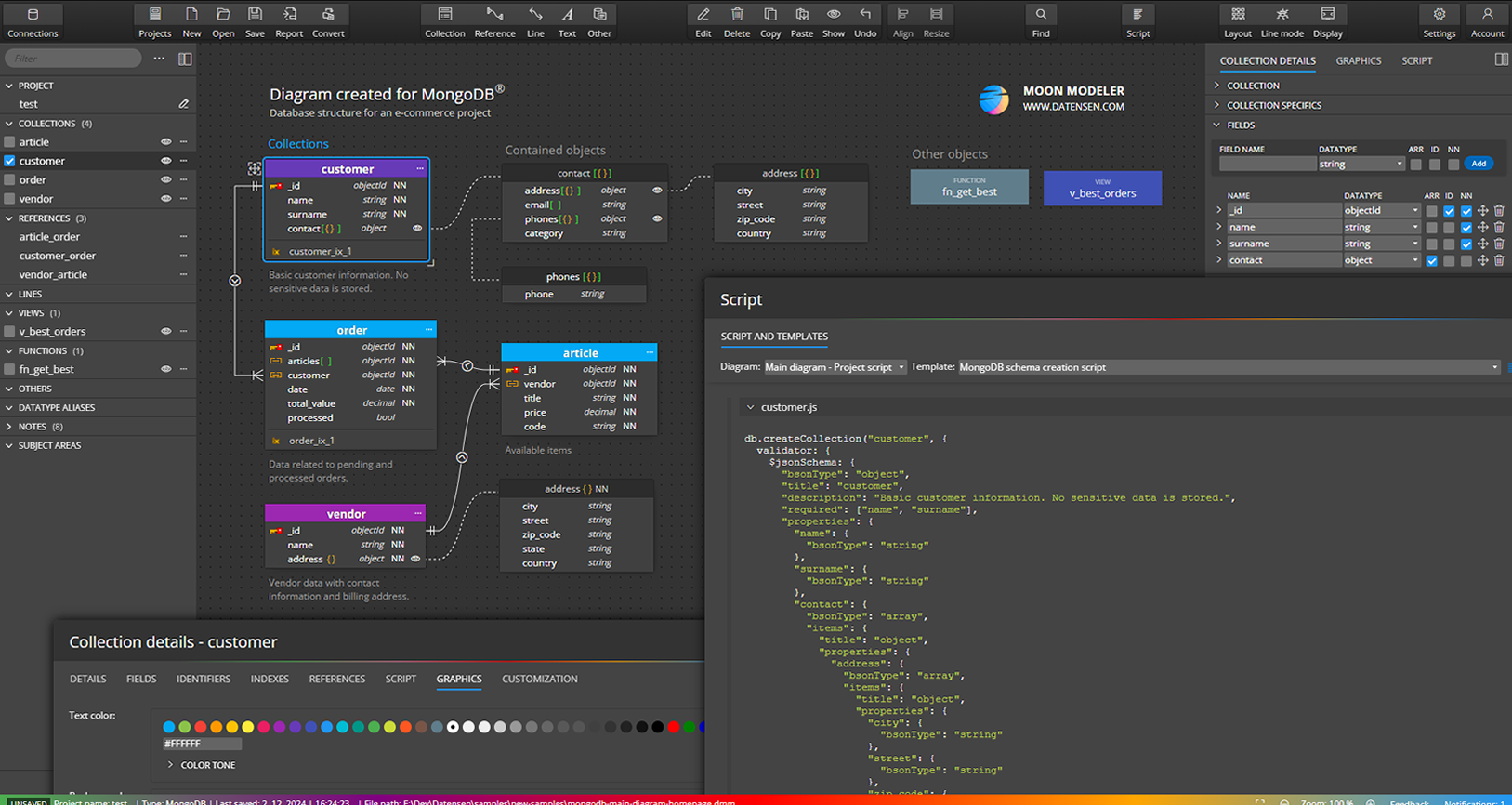Open Layout options in toolbar
1512x805 pixels.
coord(1238,21)
